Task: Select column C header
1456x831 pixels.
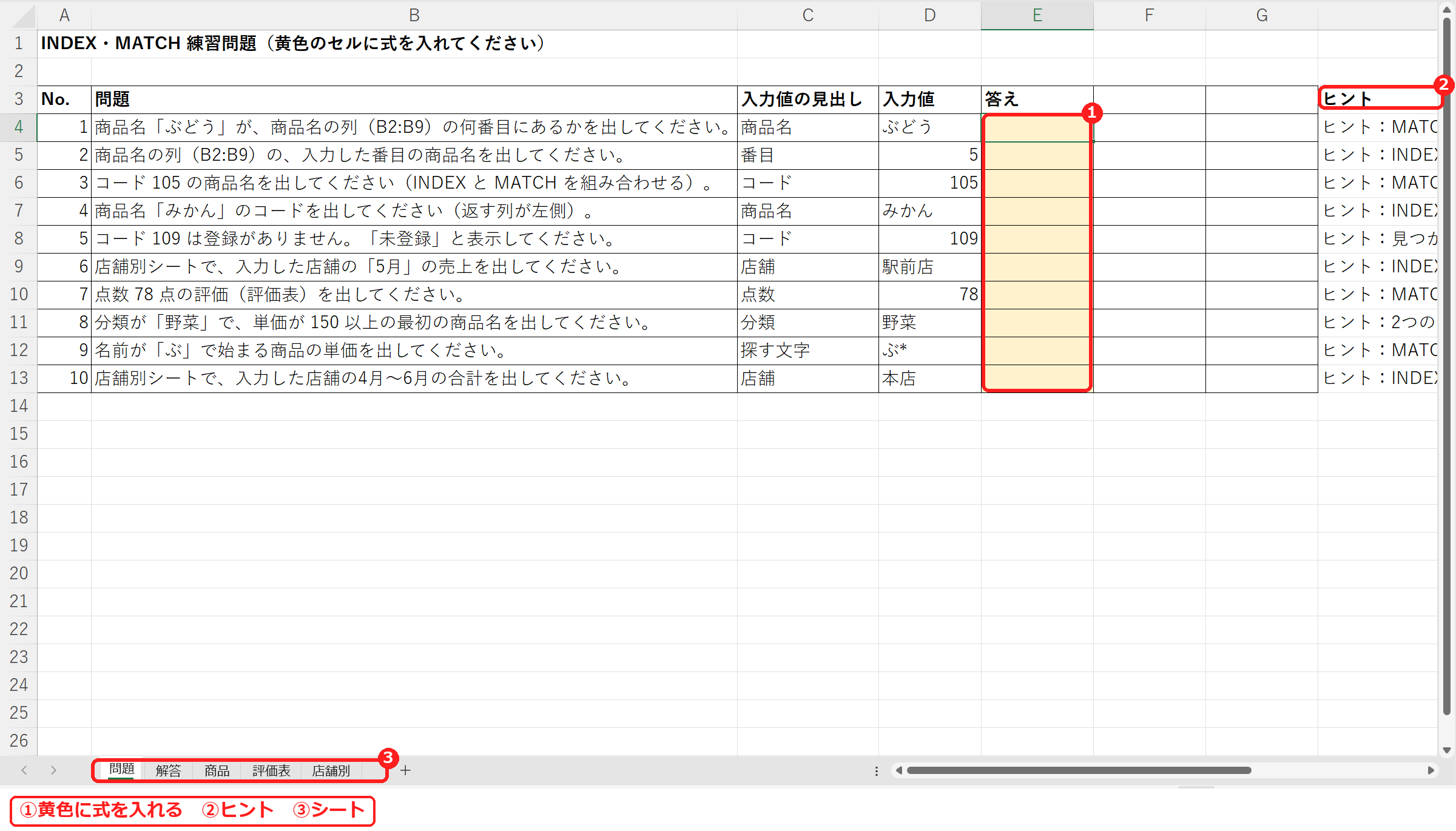Action: [808, 15]
